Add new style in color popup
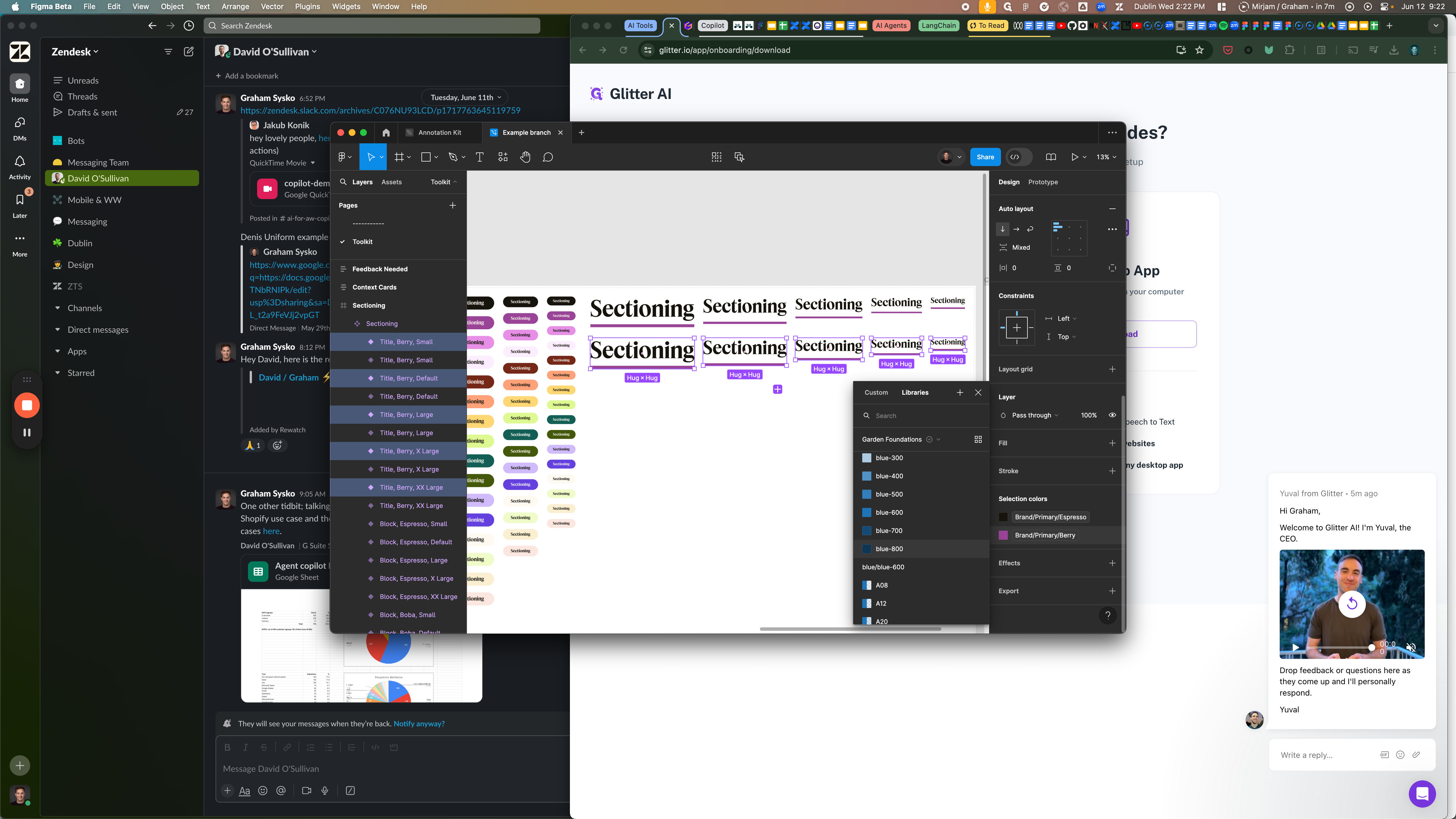This screenshot has width=1456, height=819. click(x=960, y=392)
